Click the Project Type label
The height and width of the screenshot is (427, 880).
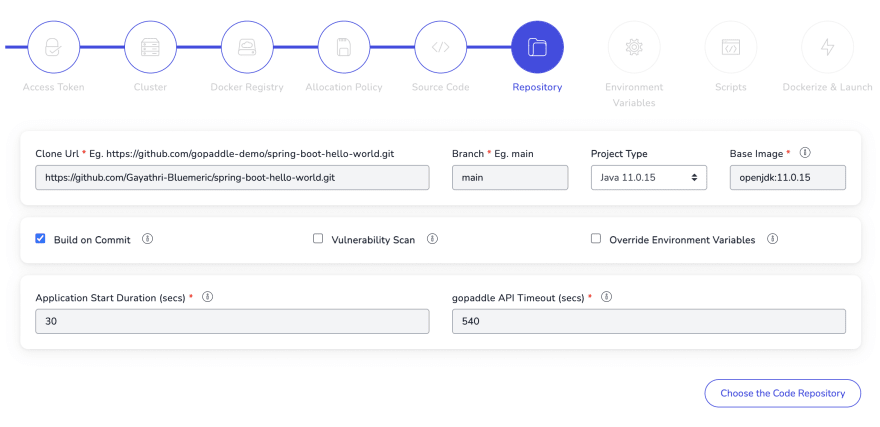(x=619, y=153)
